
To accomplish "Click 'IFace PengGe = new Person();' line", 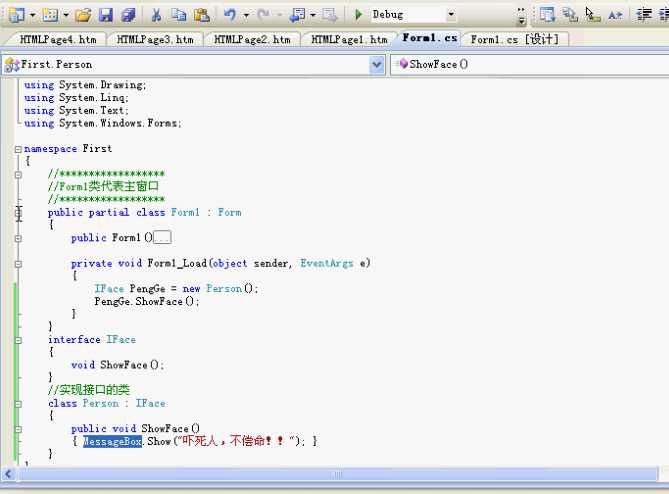I will pyautogui.click(x=176, y=289).
